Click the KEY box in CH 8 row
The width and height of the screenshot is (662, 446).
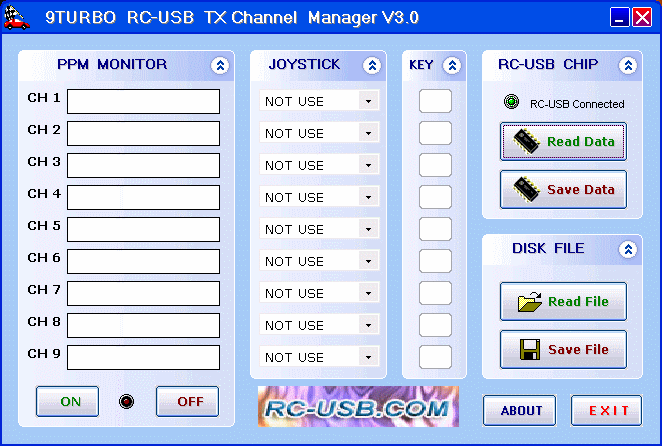point(435,325)
